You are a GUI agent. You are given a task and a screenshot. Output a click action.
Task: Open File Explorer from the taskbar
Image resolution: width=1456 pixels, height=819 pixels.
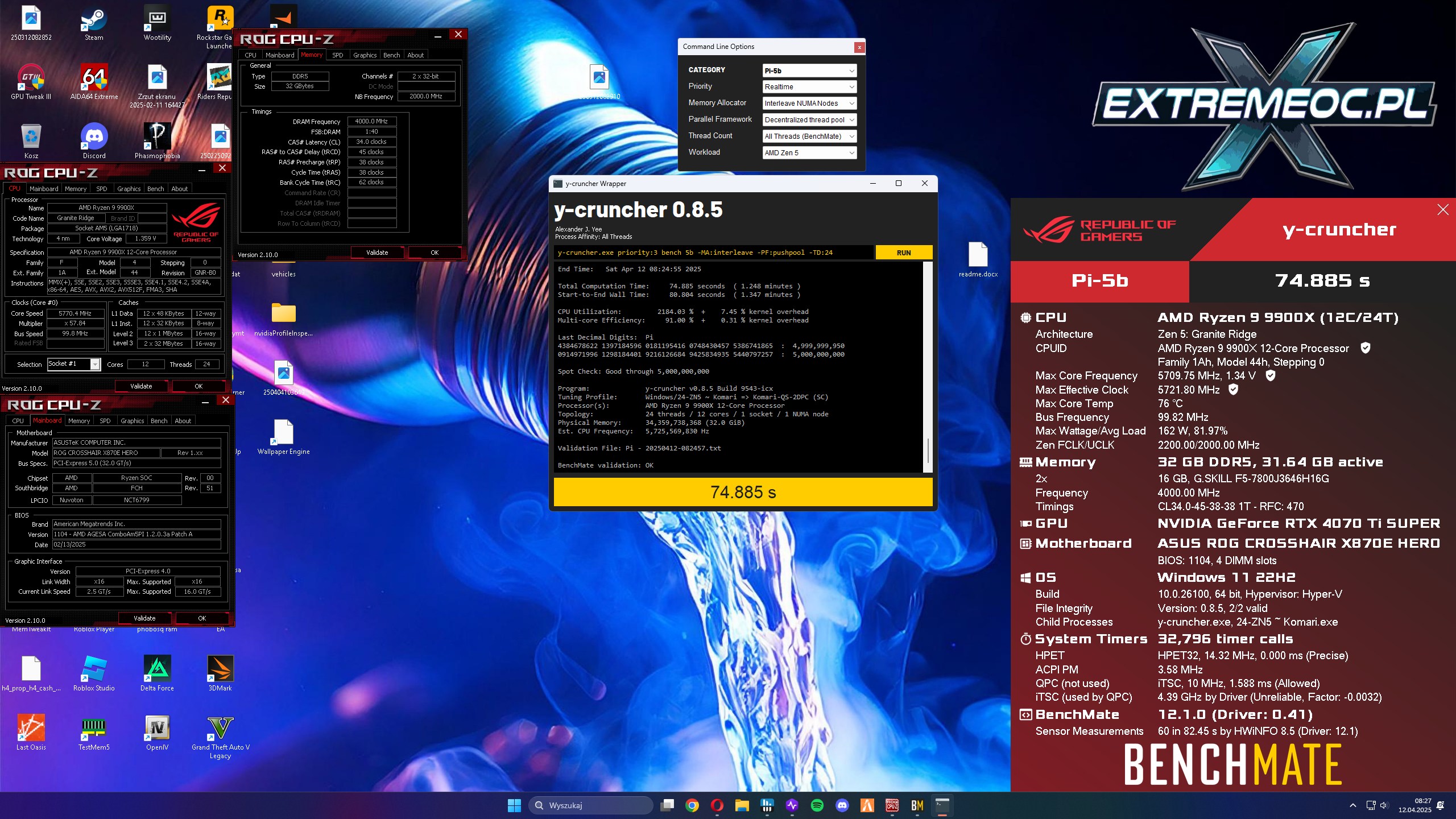click(x=742, y=805)
